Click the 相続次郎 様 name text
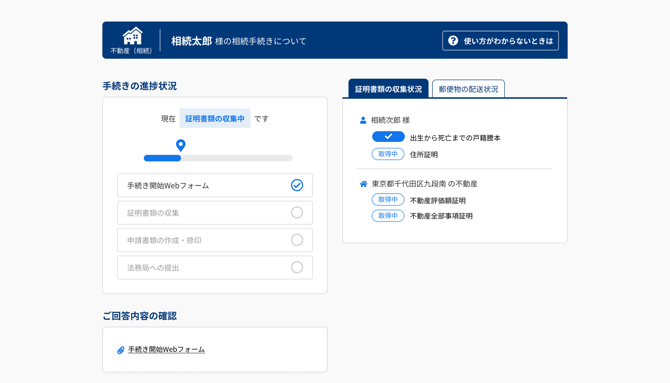Image resolution: width=670 pixels, height=383 pixels. coord(390,120)
